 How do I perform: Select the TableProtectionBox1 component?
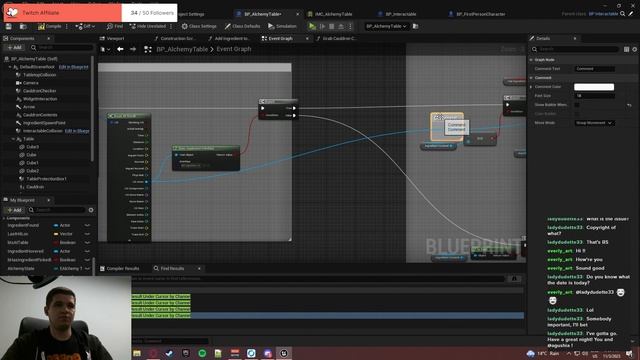(x=47, y=179)
